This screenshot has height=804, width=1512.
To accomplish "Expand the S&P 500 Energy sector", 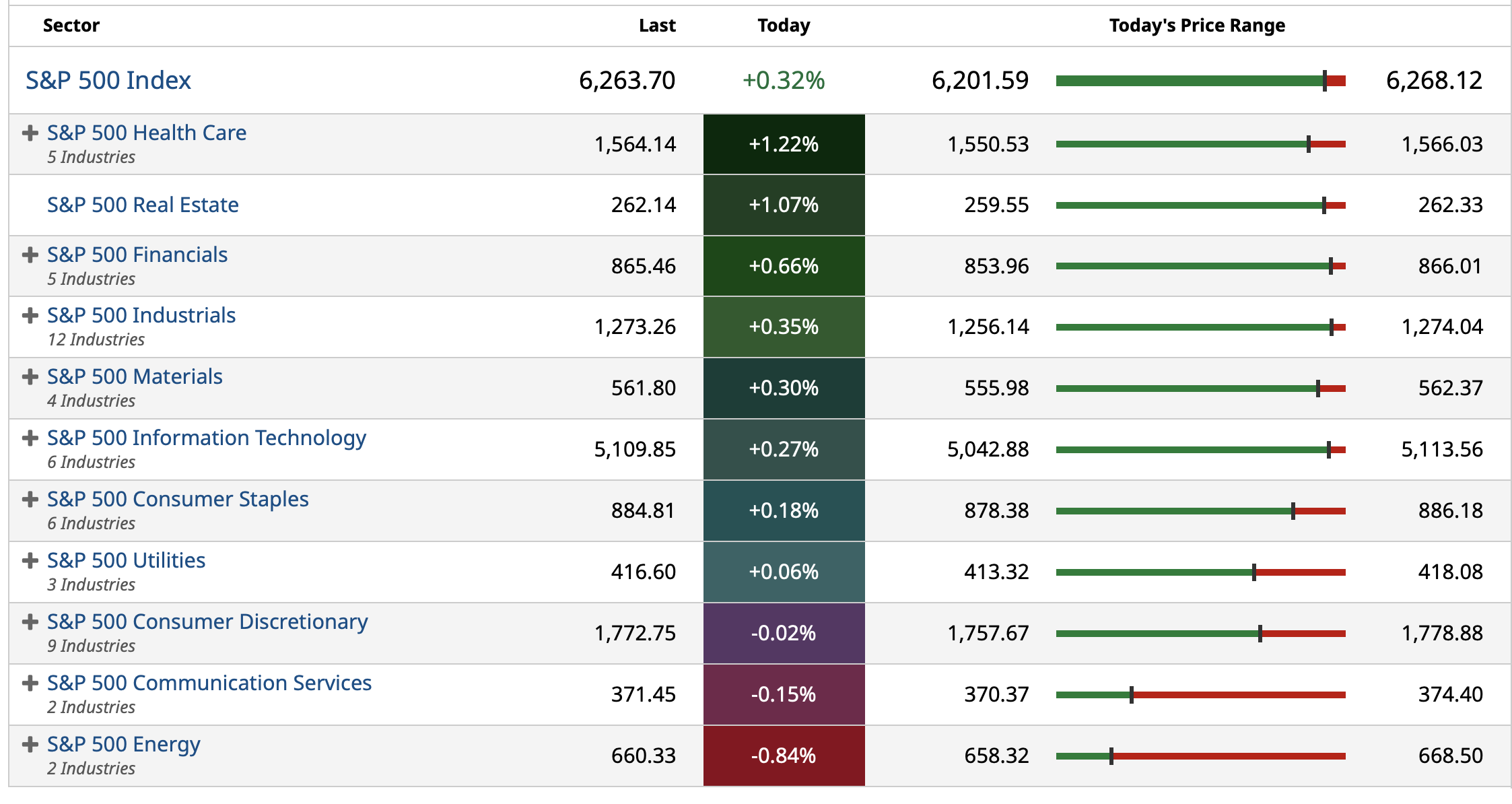I will click(x=30, y=744).
